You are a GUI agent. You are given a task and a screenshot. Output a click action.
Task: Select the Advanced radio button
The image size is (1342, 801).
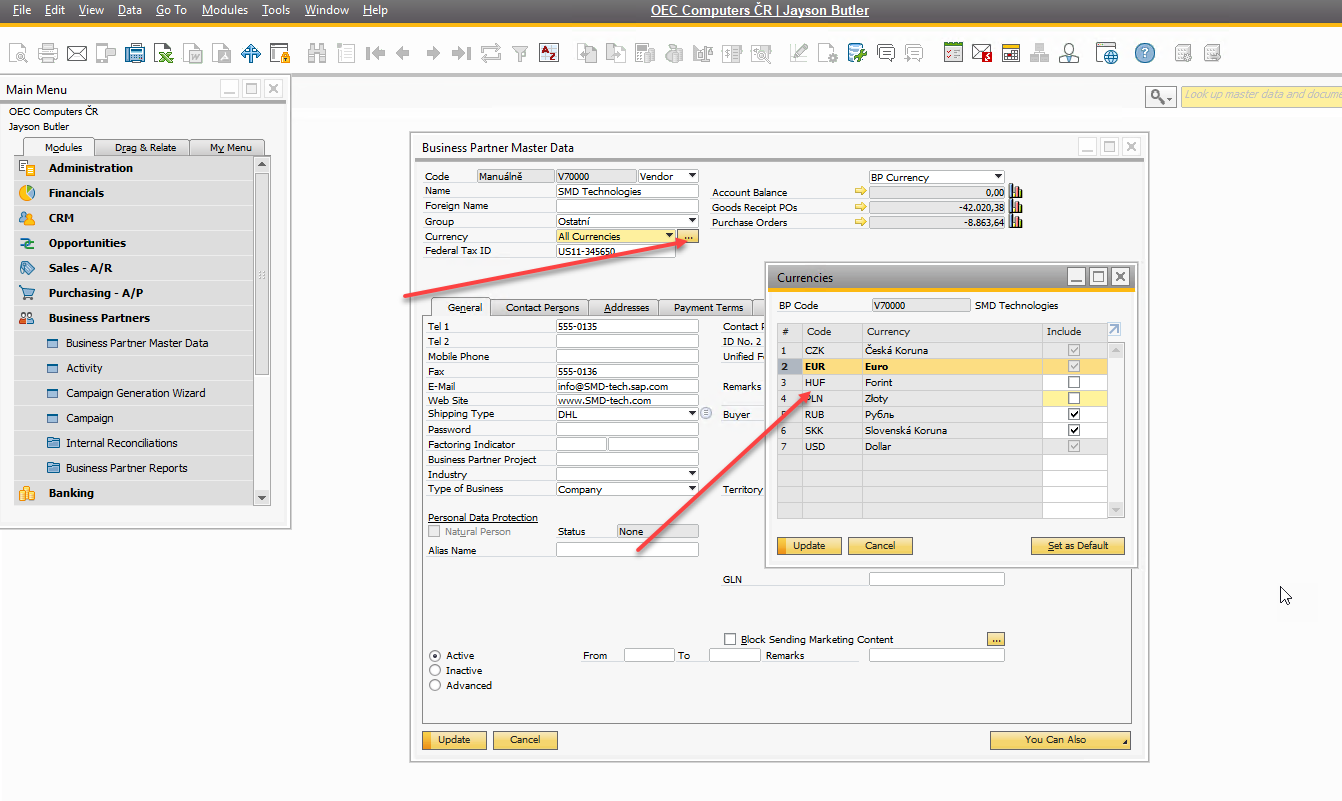(434, 686)
